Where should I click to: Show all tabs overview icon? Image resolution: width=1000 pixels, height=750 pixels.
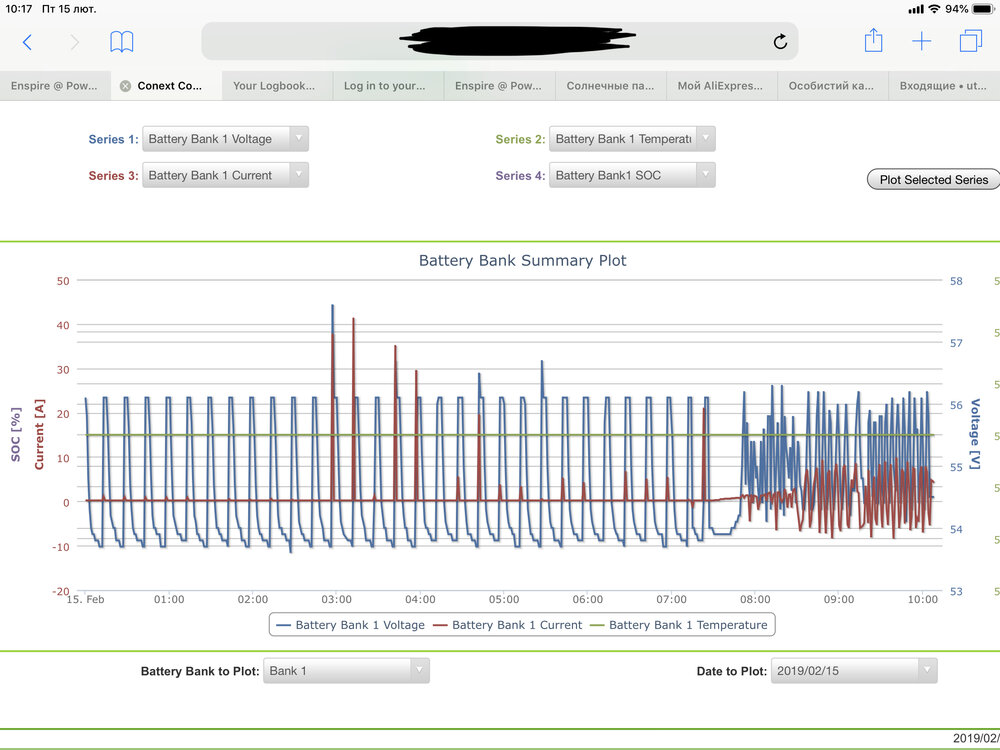point(970,42)
